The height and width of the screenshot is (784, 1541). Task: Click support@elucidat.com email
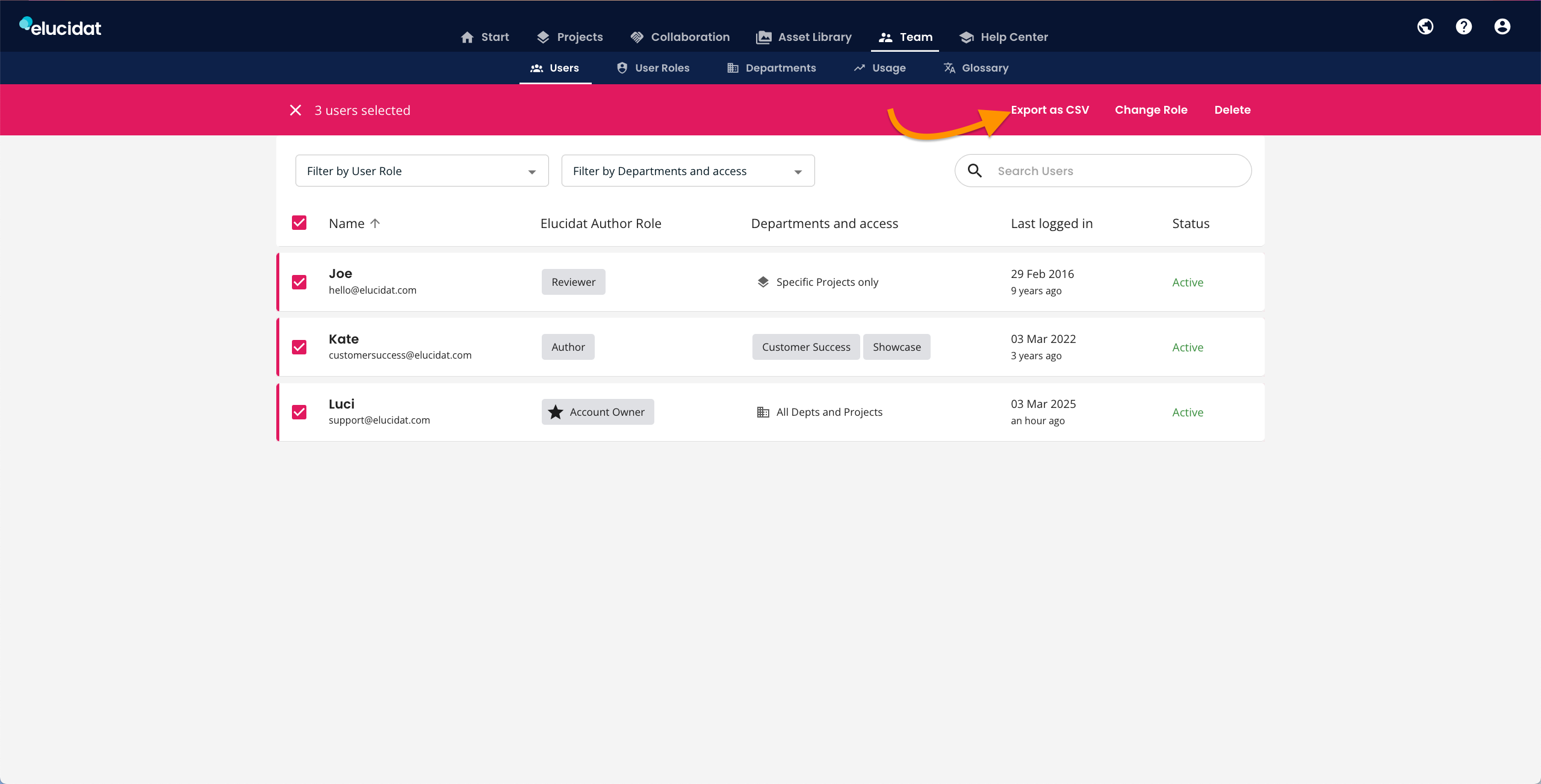pos(379,420)
